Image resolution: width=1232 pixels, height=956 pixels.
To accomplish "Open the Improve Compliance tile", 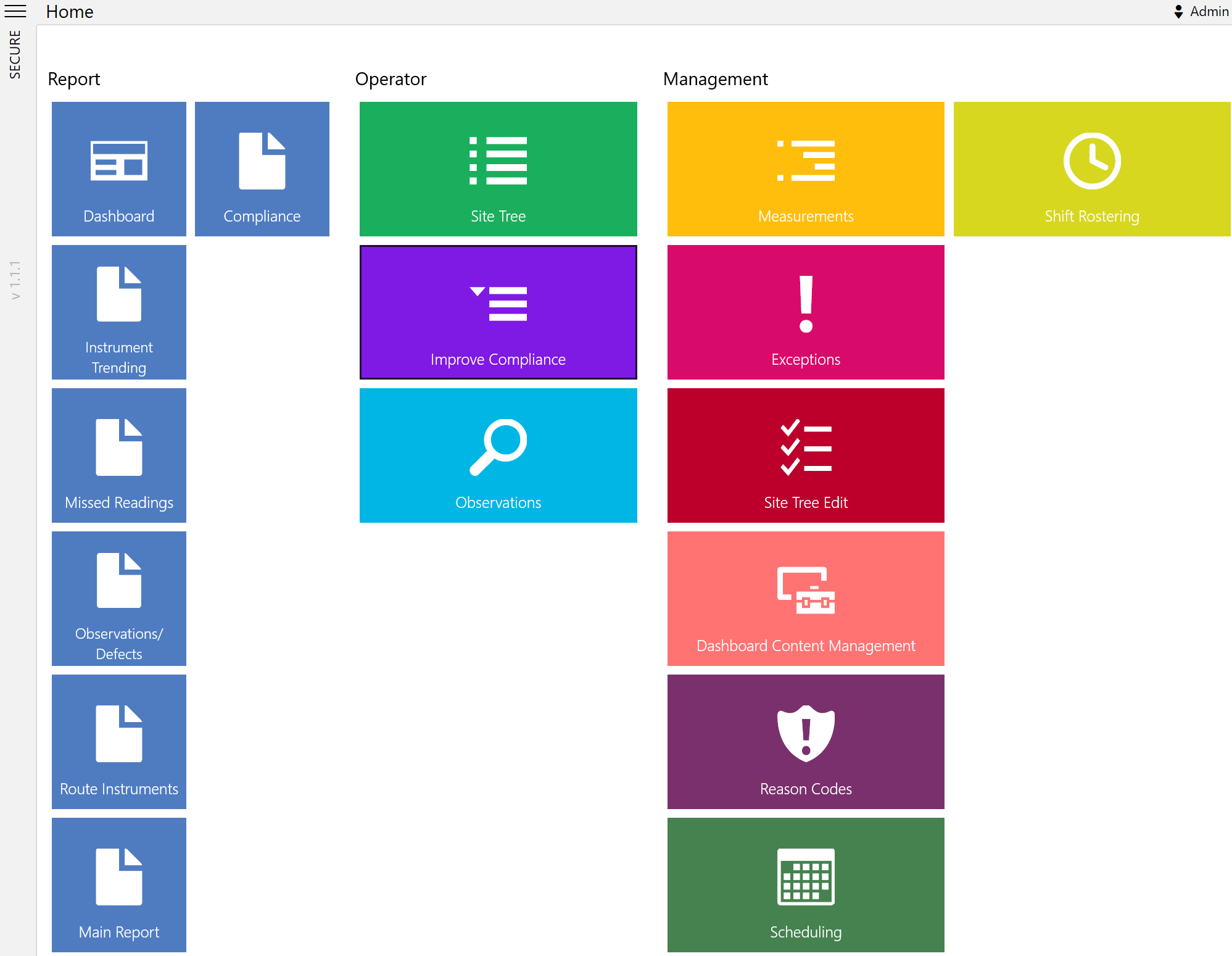I will 498,312.
